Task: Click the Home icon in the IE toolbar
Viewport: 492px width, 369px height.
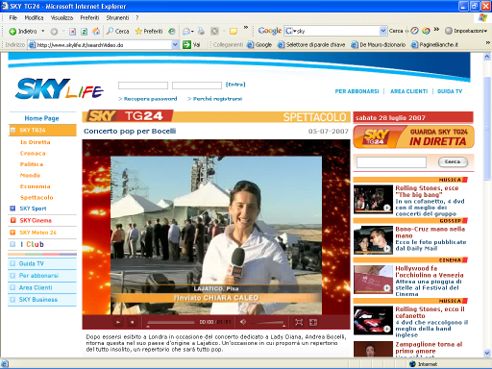Action: (x=96, y=31)
